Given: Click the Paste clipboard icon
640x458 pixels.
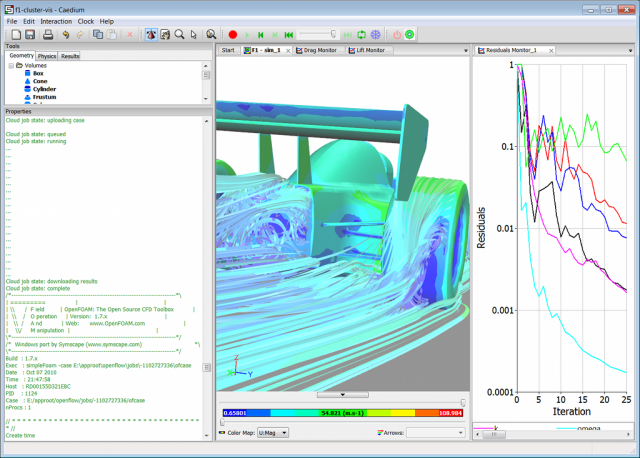Looking at the screenshot, I should tap(112, 35).
